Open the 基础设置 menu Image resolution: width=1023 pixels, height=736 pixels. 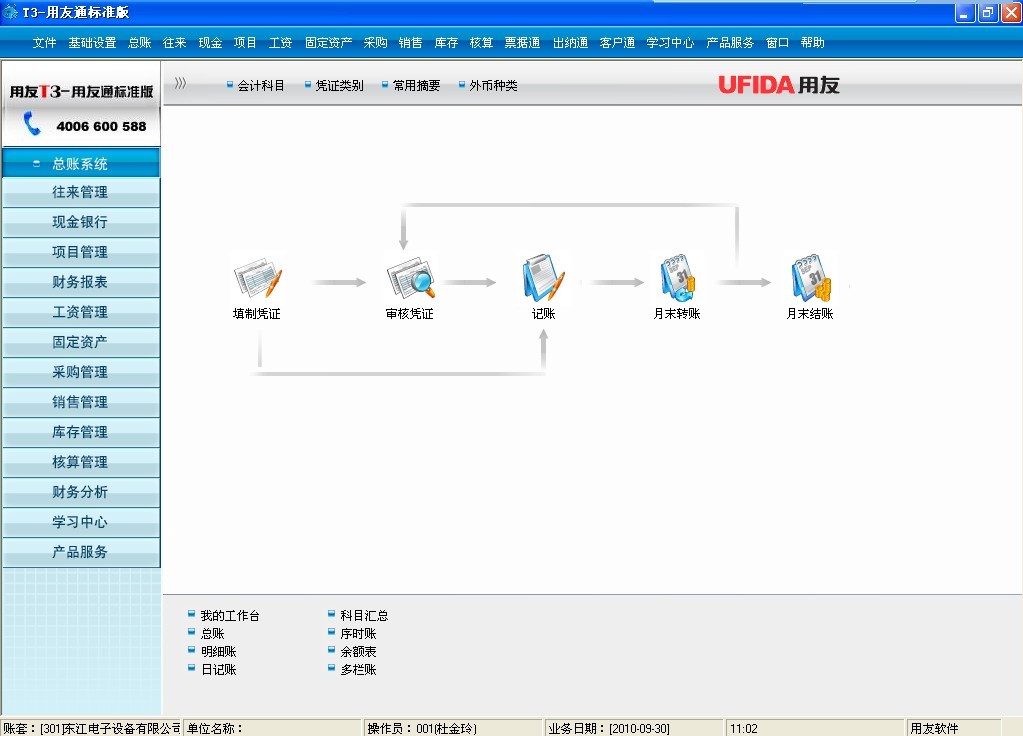point(92,42)
